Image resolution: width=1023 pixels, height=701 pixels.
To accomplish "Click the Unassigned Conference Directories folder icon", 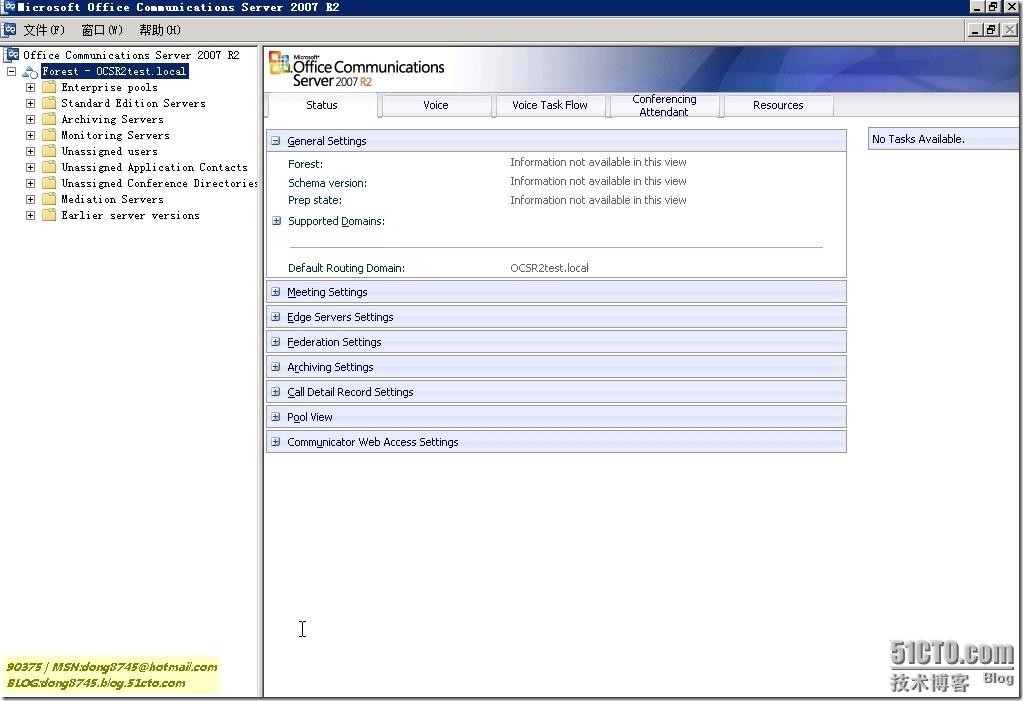I will coord(49,183).
